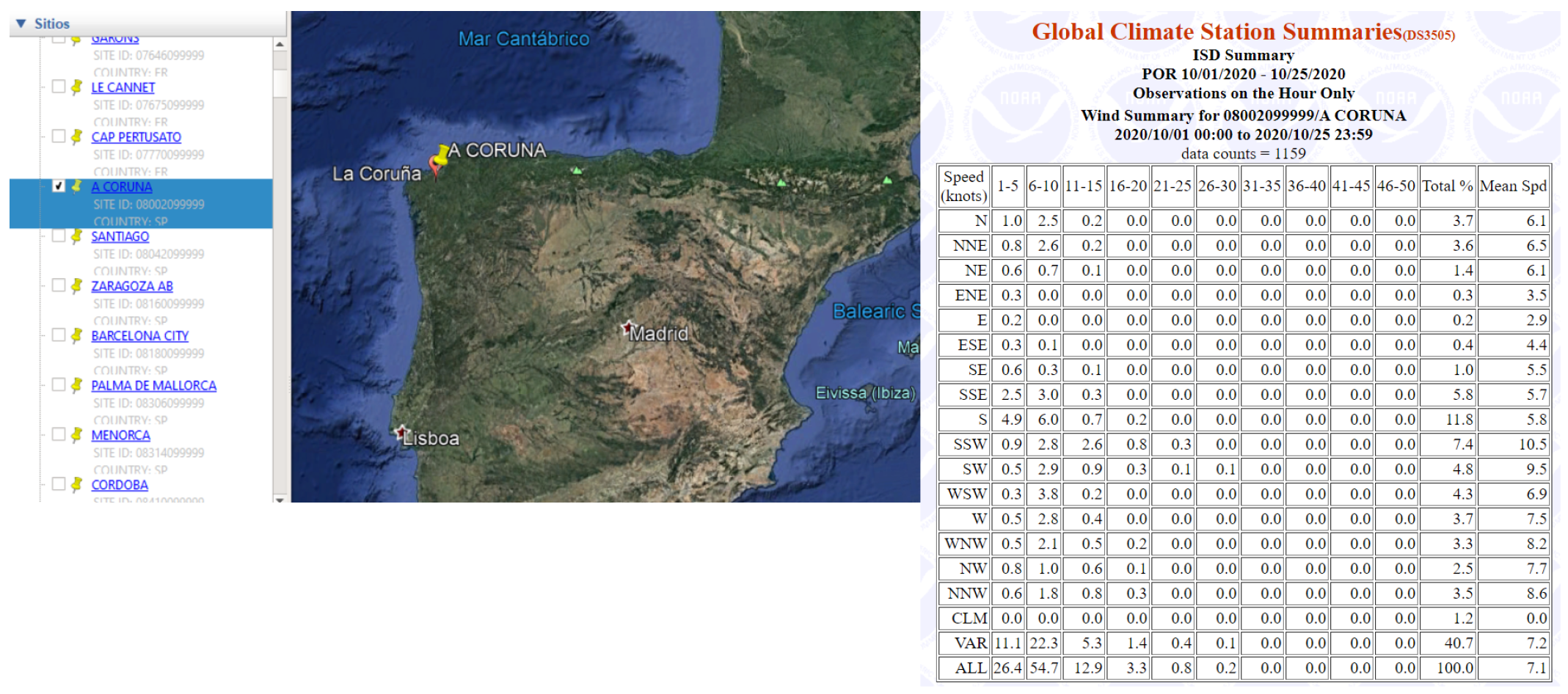Check the LE CANNET checkbox
1568x694 pixels.
pyautogui.click(x=59, y=87)
